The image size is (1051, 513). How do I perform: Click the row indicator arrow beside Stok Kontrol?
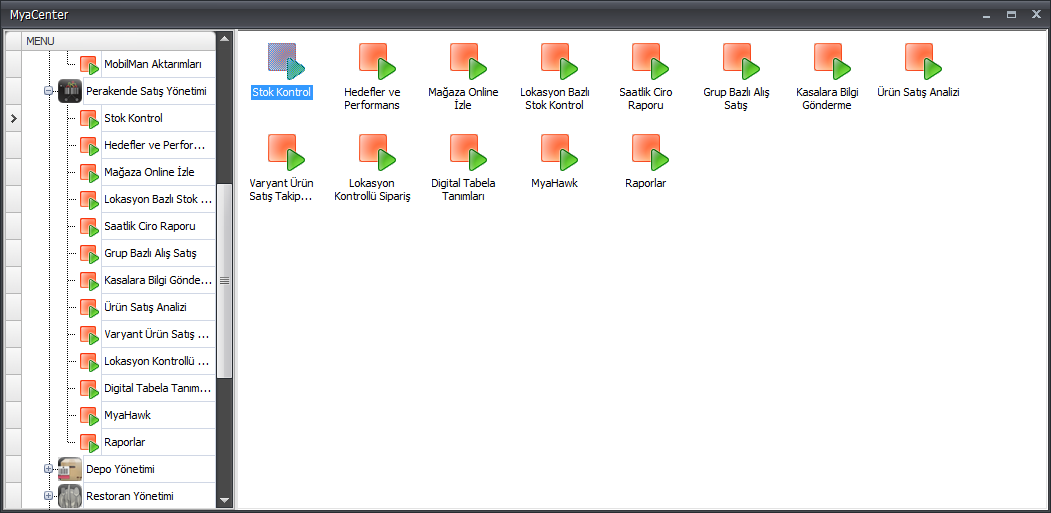[x=13, y=119]
